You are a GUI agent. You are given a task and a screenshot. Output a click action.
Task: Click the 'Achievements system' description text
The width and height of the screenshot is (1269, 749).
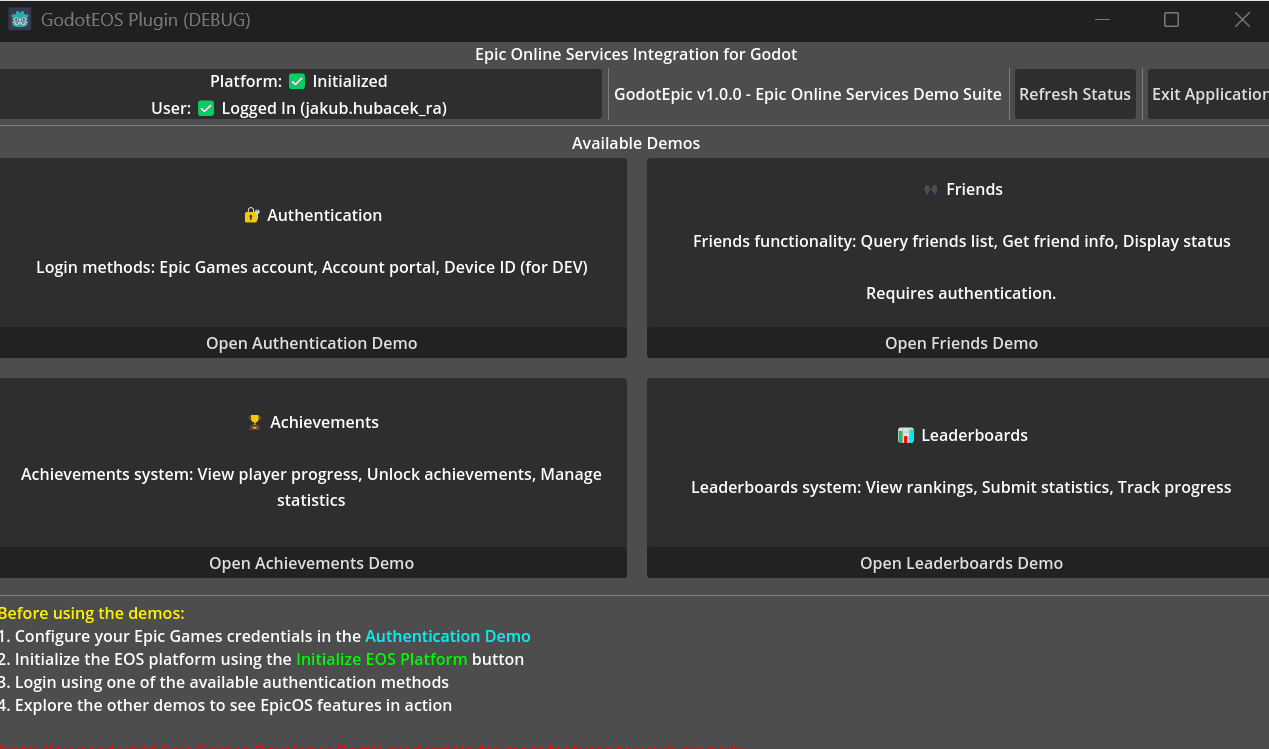(x=312, y=487)
